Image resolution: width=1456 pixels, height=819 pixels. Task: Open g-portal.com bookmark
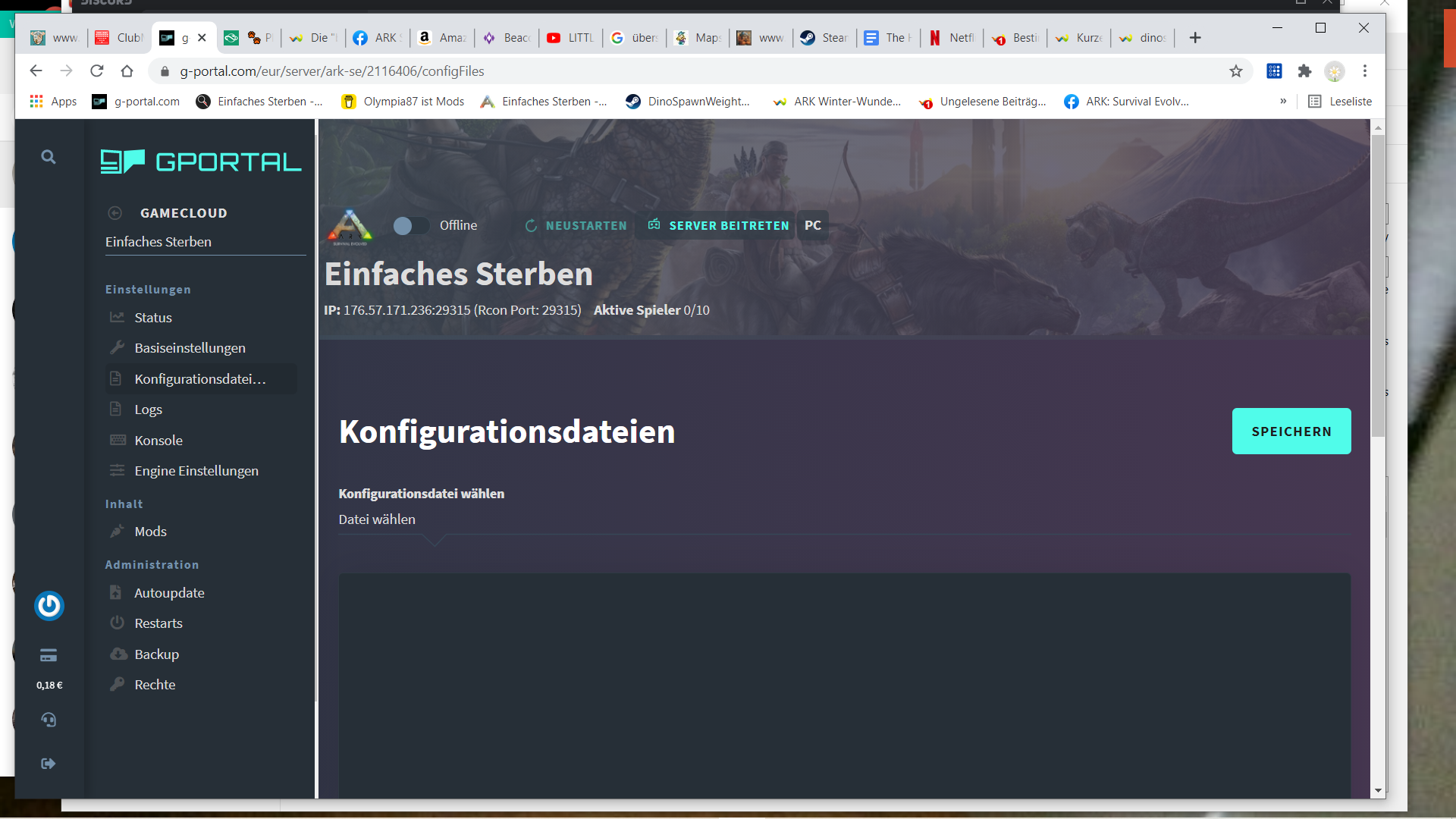[136, 102]
